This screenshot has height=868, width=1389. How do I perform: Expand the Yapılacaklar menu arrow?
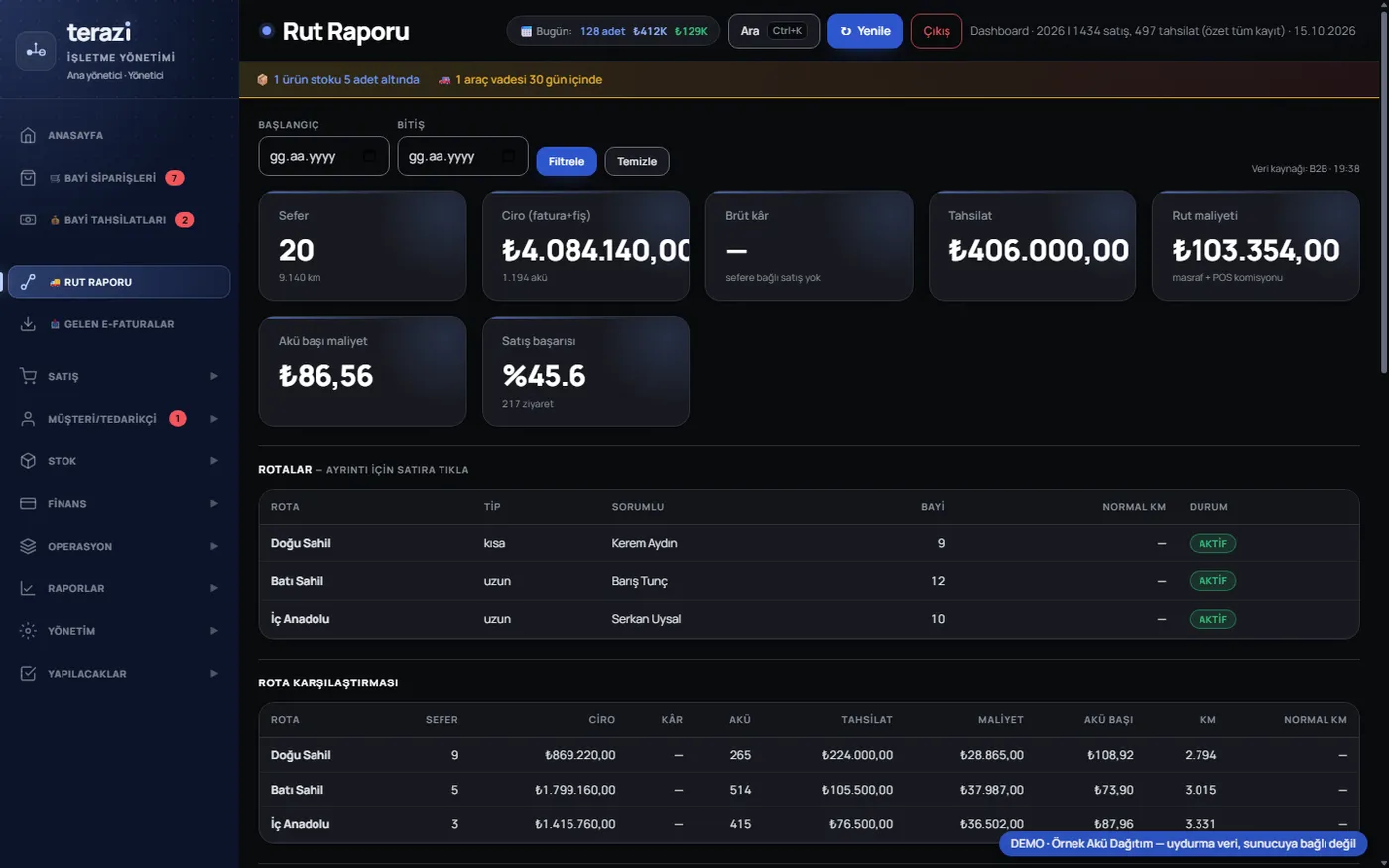click(x=213, y=674)
